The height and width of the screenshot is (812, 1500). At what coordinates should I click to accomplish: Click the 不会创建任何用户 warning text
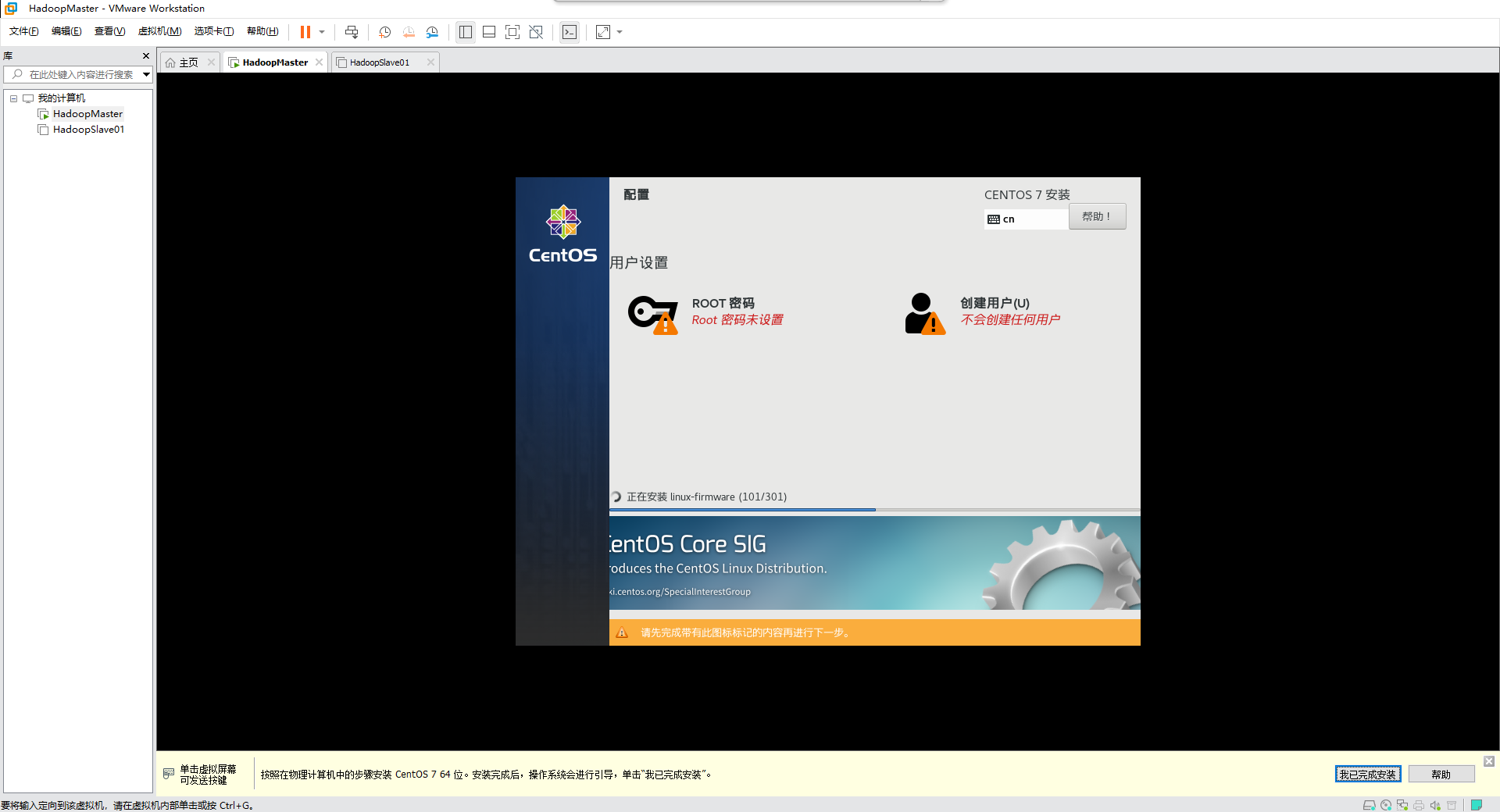1010,319
